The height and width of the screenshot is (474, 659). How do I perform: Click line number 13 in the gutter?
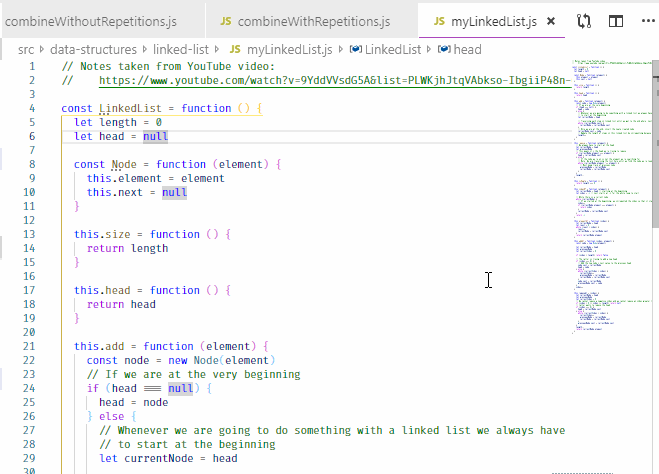29,234
